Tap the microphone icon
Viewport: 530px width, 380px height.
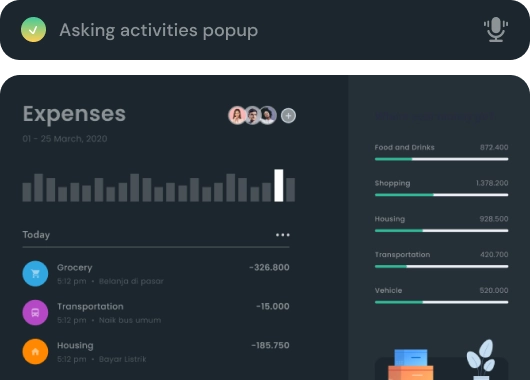pos(496,30)
